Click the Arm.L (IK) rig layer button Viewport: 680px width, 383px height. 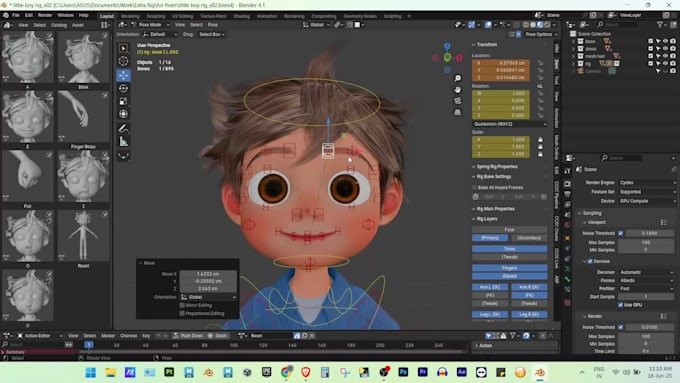coord(490,287)
